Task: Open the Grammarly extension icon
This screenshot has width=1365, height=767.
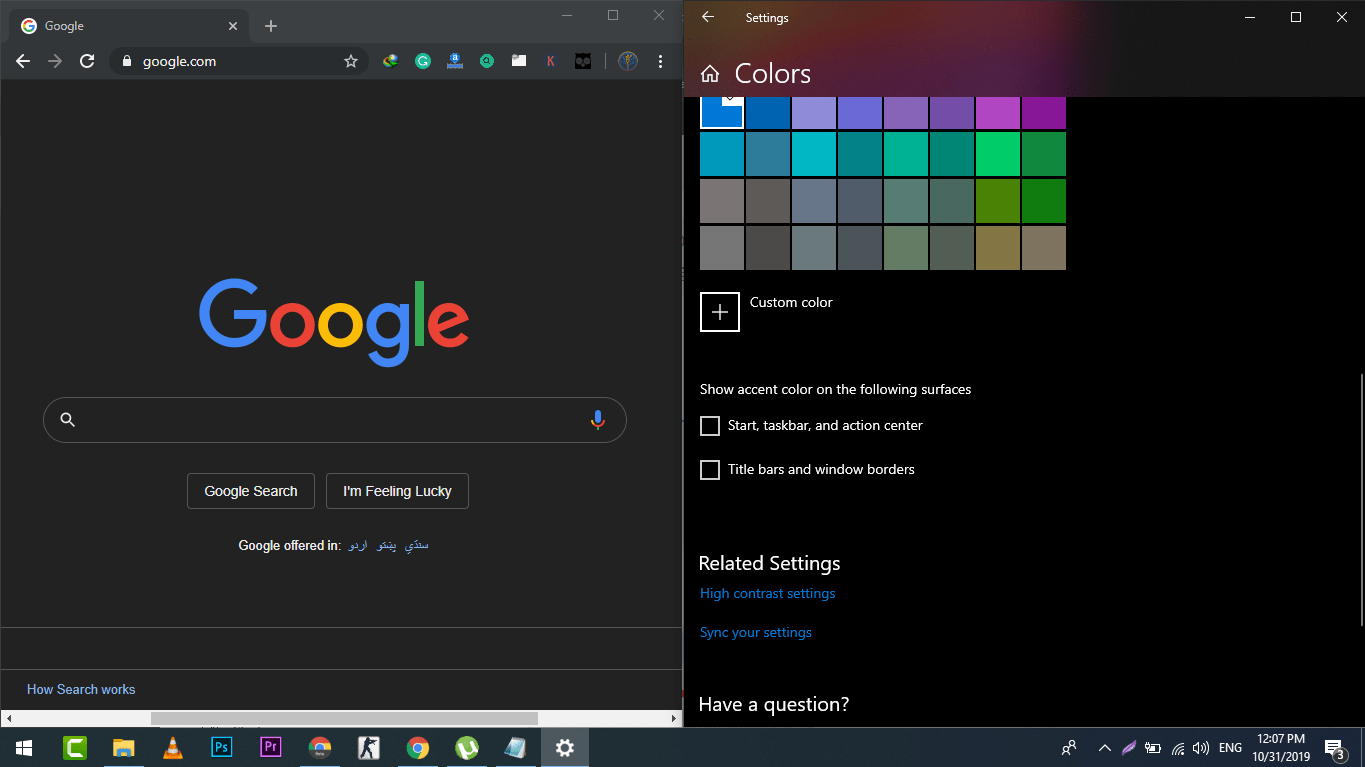Action: tap(423, 61)
